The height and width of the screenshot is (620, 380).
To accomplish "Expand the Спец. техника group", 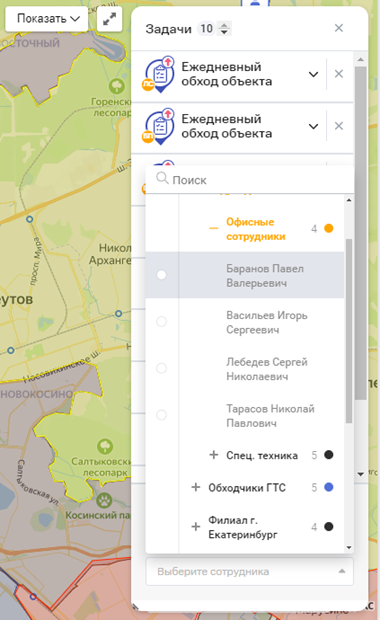I will click(214, 455).
